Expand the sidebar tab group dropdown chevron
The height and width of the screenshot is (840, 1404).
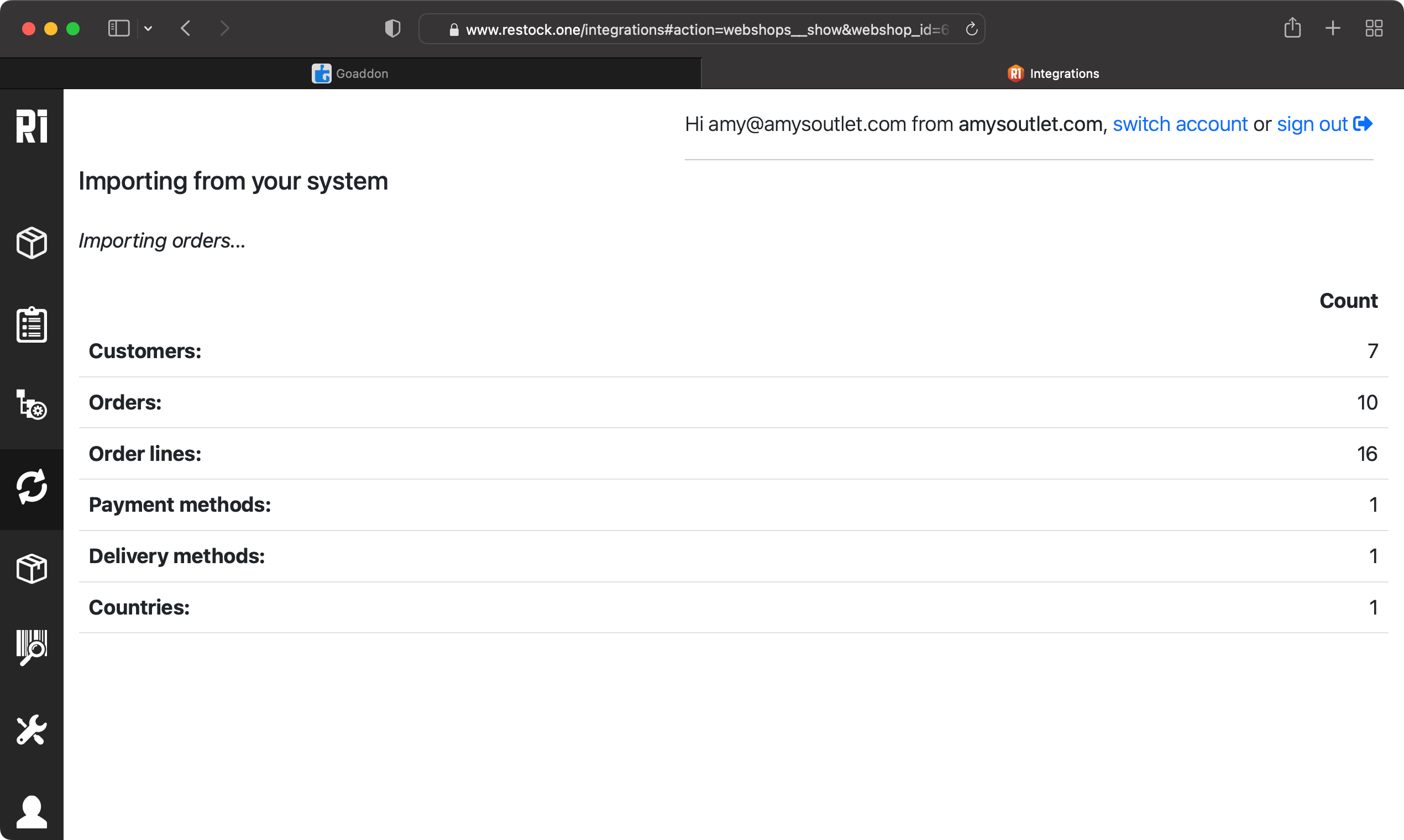[148, 28]
